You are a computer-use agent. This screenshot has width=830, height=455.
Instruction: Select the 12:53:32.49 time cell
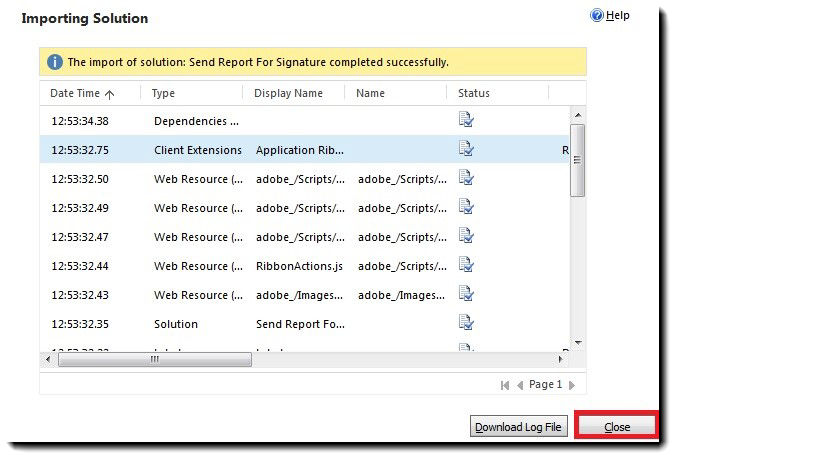80,208
